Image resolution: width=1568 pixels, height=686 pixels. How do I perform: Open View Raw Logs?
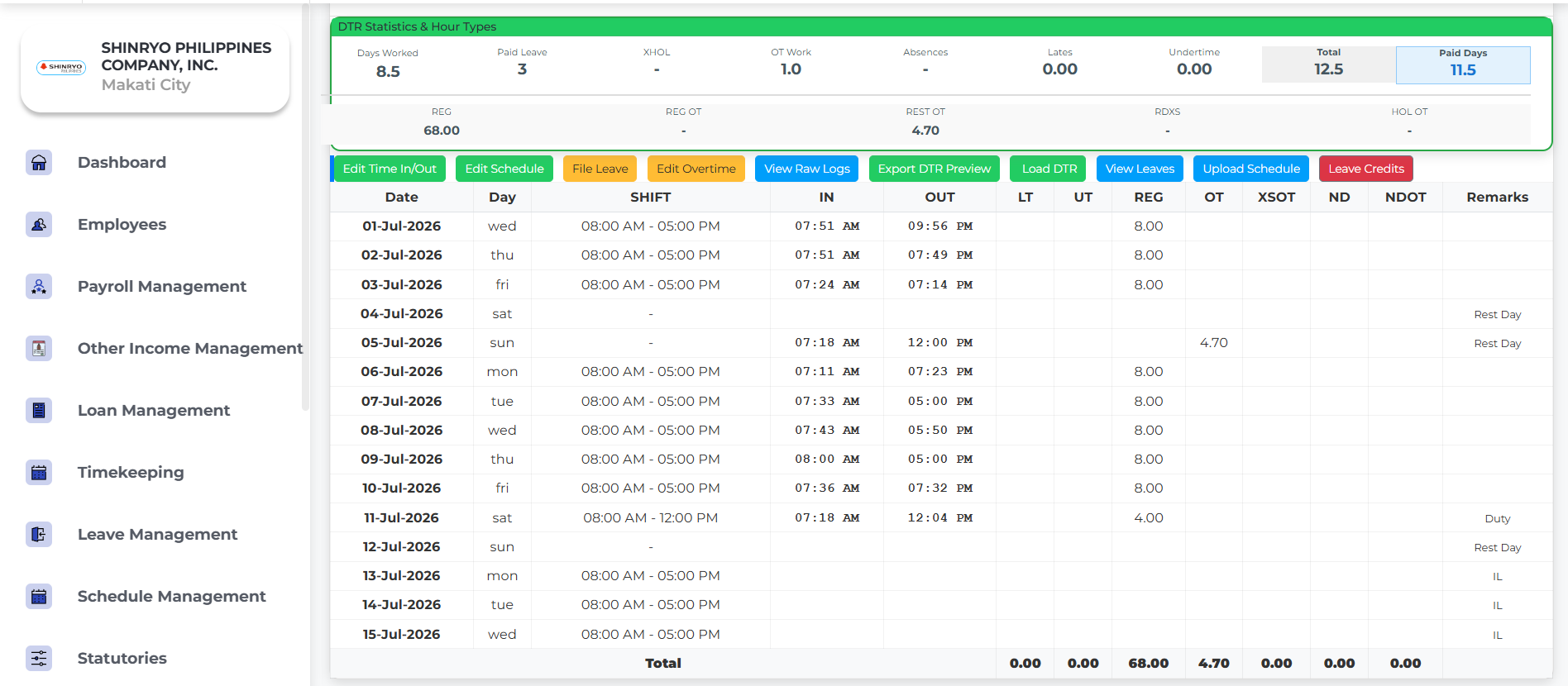[807, 169]
